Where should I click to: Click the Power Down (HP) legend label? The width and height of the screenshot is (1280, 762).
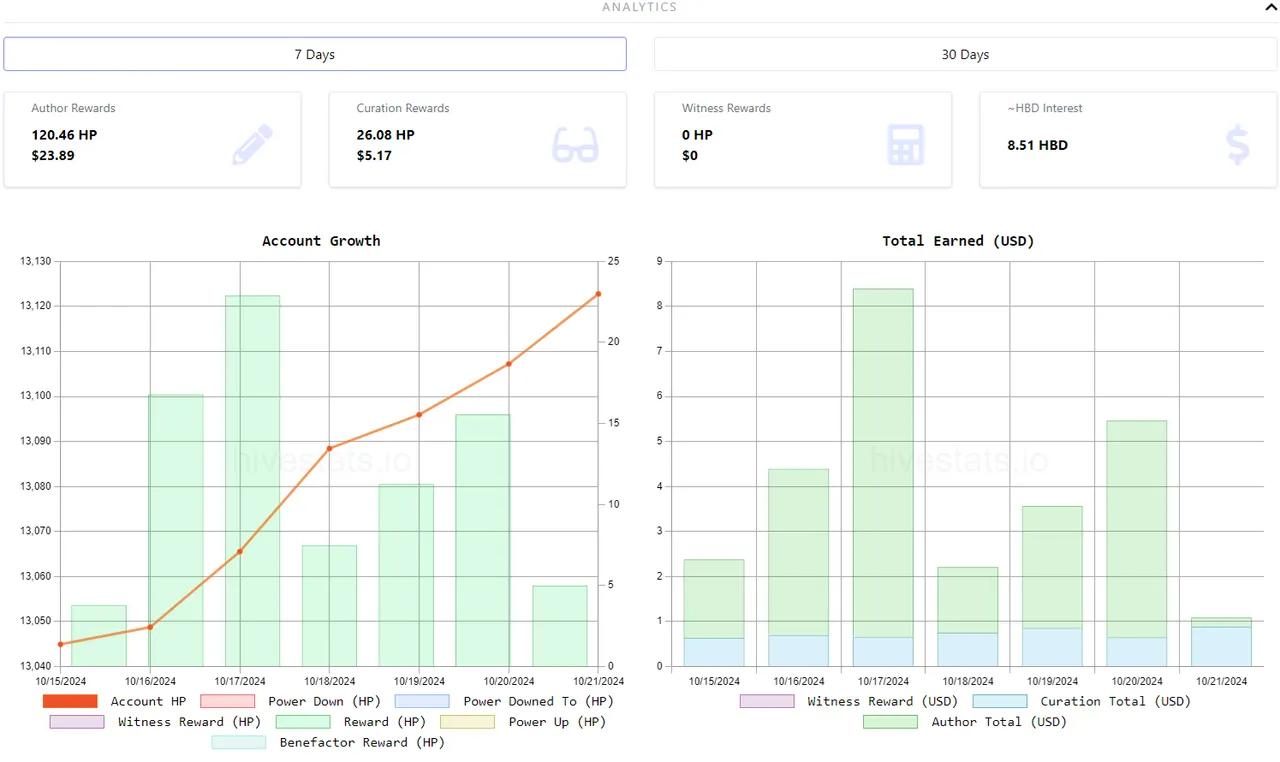[325, 701]
